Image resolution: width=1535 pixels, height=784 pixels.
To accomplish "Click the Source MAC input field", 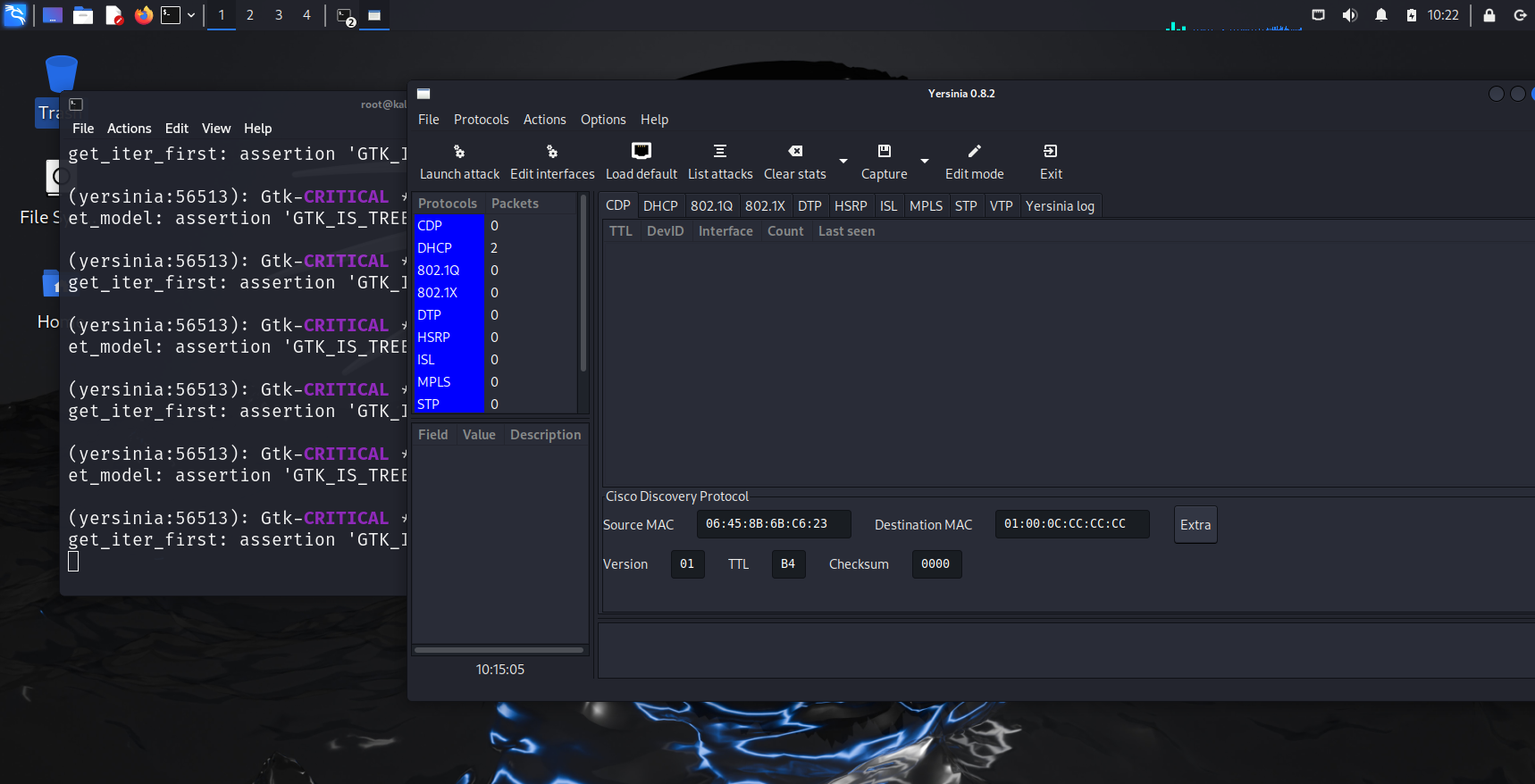I will click(x=773, y=524).
